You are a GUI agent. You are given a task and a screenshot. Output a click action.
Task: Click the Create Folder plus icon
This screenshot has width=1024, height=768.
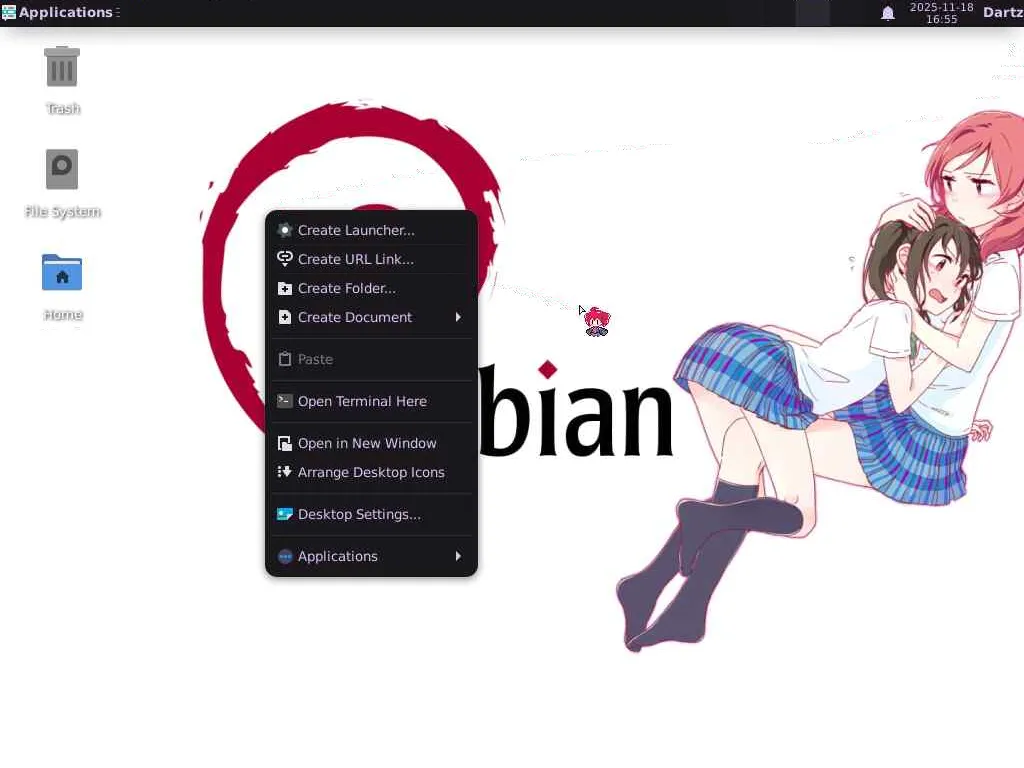285,288
